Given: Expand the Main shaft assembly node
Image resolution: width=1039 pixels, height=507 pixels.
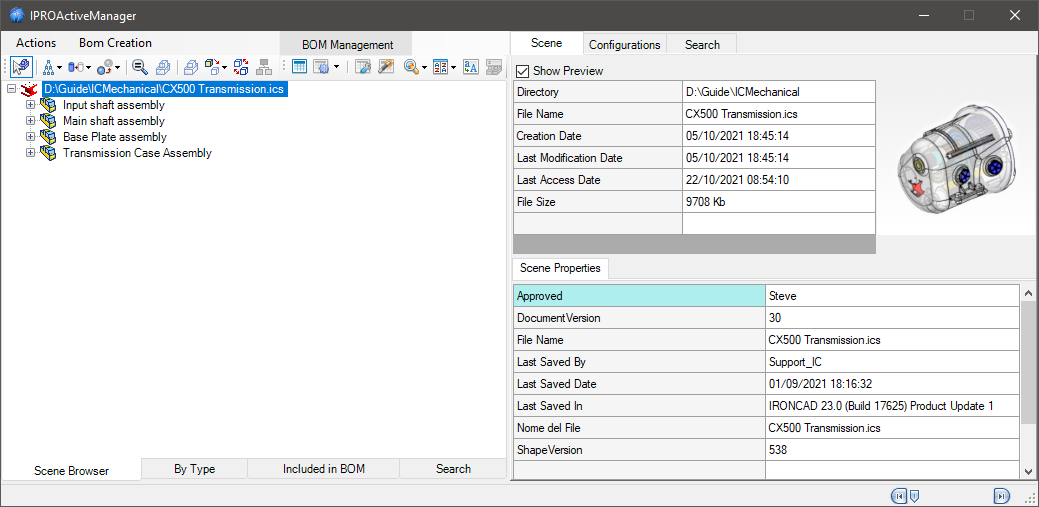Looking at the screenshot, I should coord(30,121).
